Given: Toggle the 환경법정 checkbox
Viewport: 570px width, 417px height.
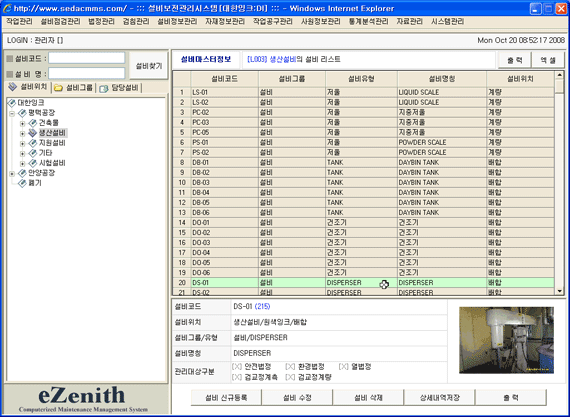Looking at the screenshot, I should (290, 366).
